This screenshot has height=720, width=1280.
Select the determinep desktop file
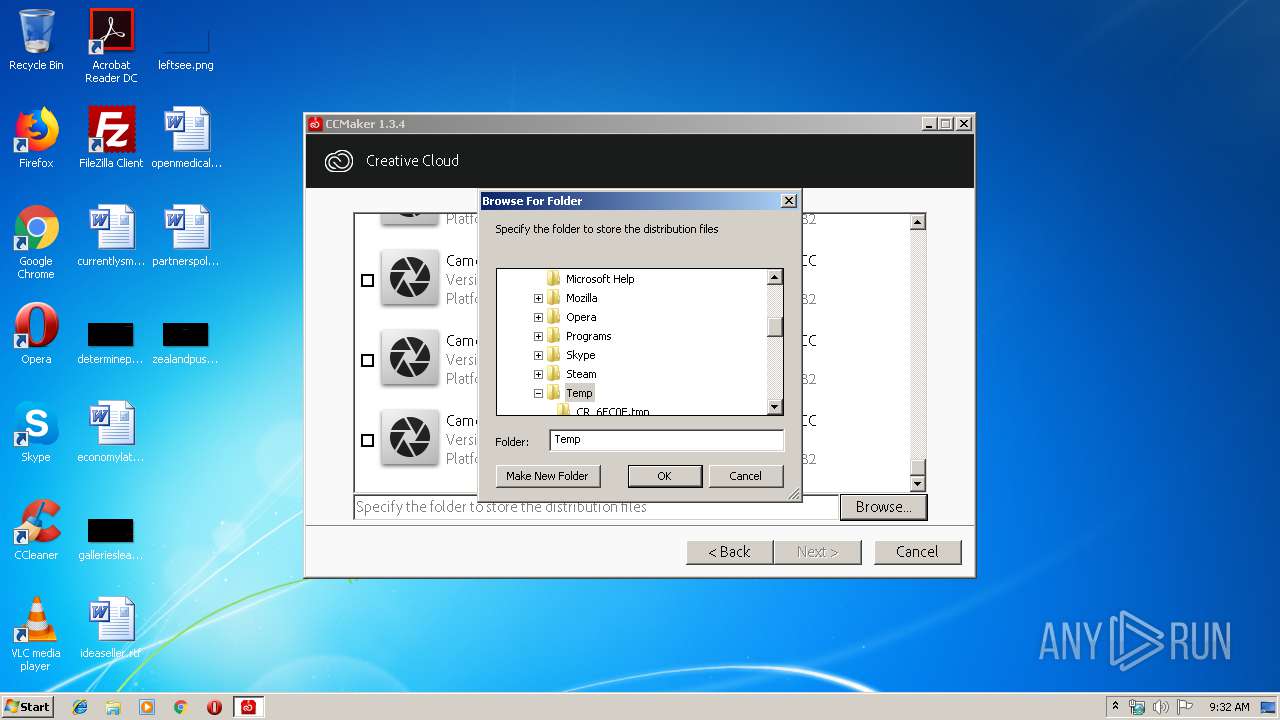111,343
